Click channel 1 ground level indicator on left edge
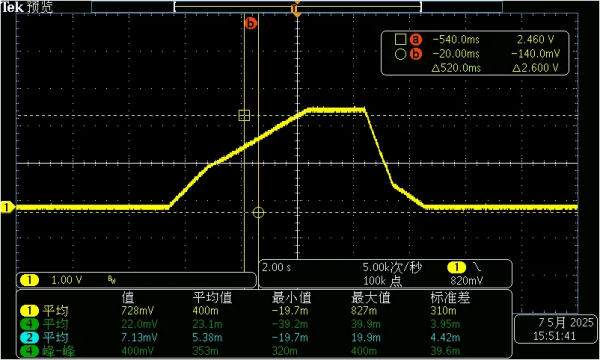 click(x=7, y=207)
